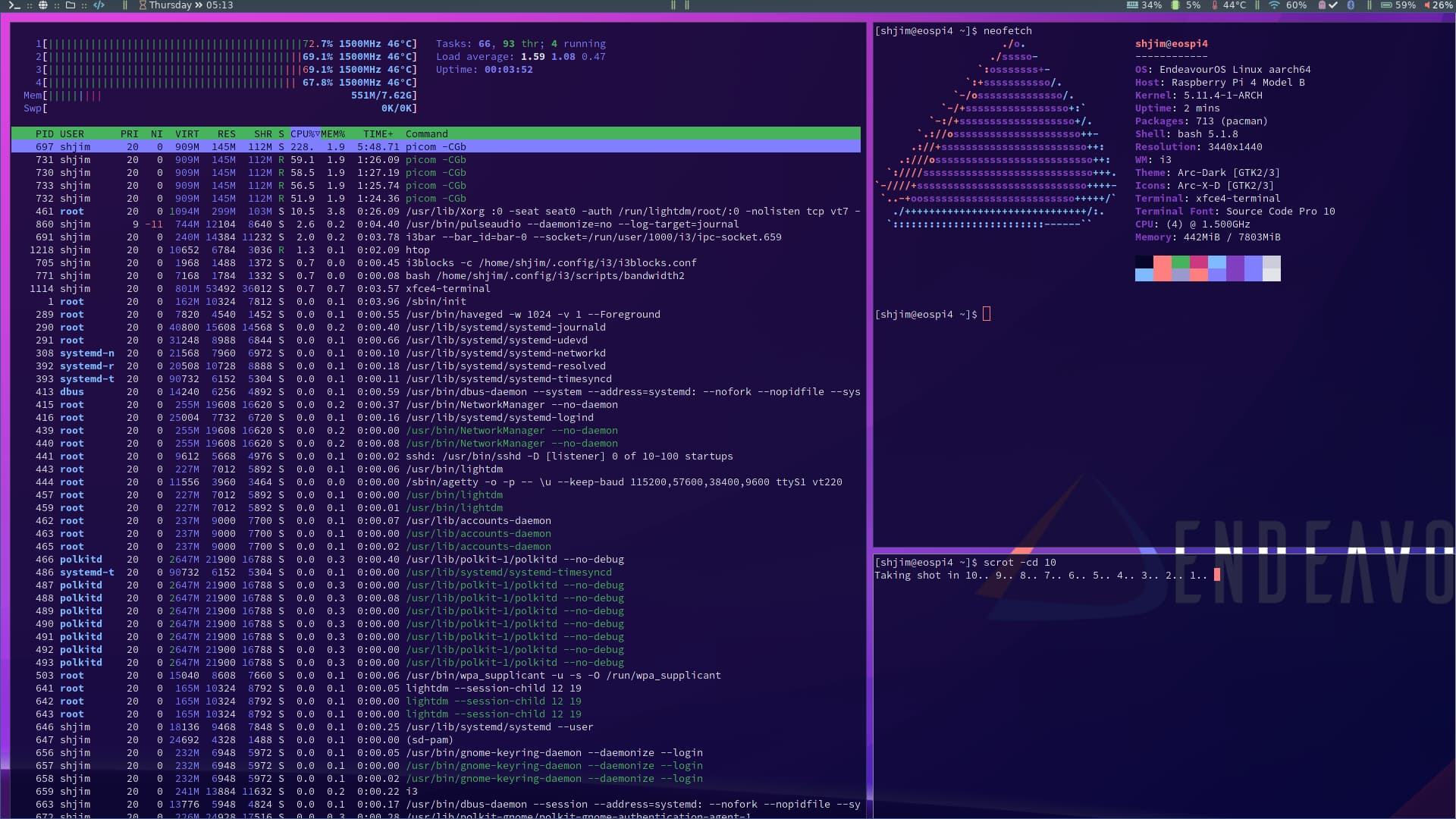Click the Host: Raspberry Pi 4 Model B line
The height and width of the screenshot is (819, 1456).
pos(1220,83)
